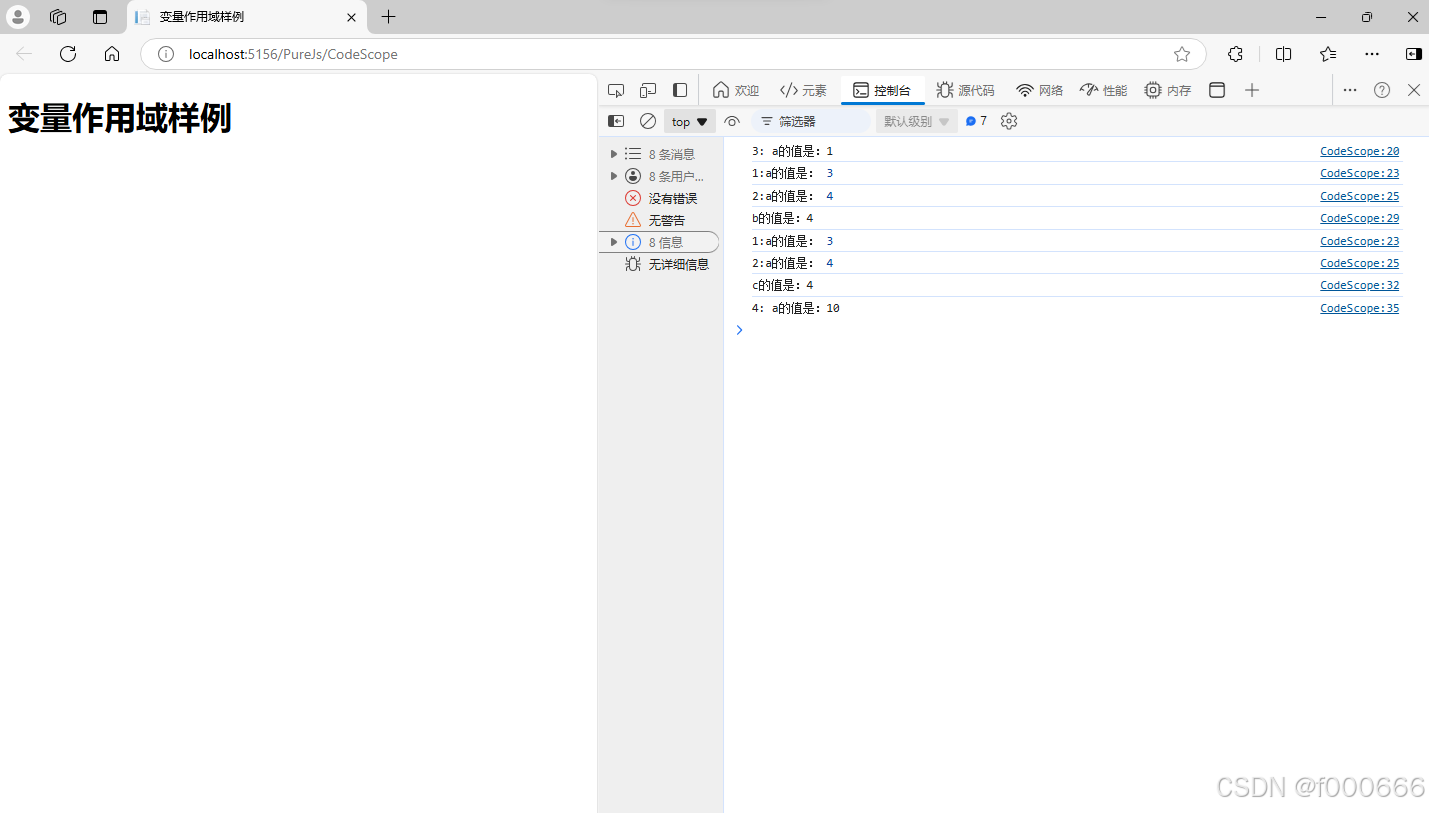Open browser settings and more menu
Image resolution: width=1429 pixels, height=813 pixels.
coord(1372,54)
